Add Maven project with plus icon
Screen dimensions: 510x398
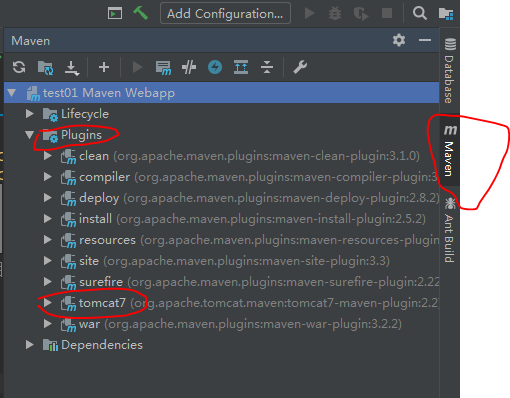pos(104,67)
